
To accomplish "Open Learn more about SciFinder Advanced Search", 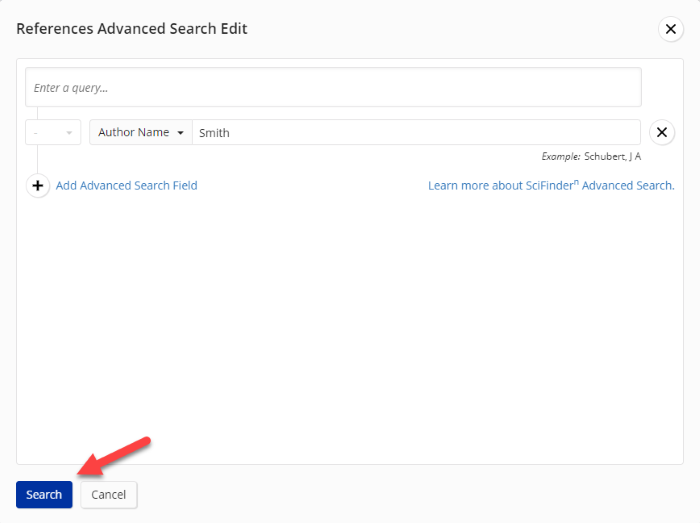I will click(551, 185).
